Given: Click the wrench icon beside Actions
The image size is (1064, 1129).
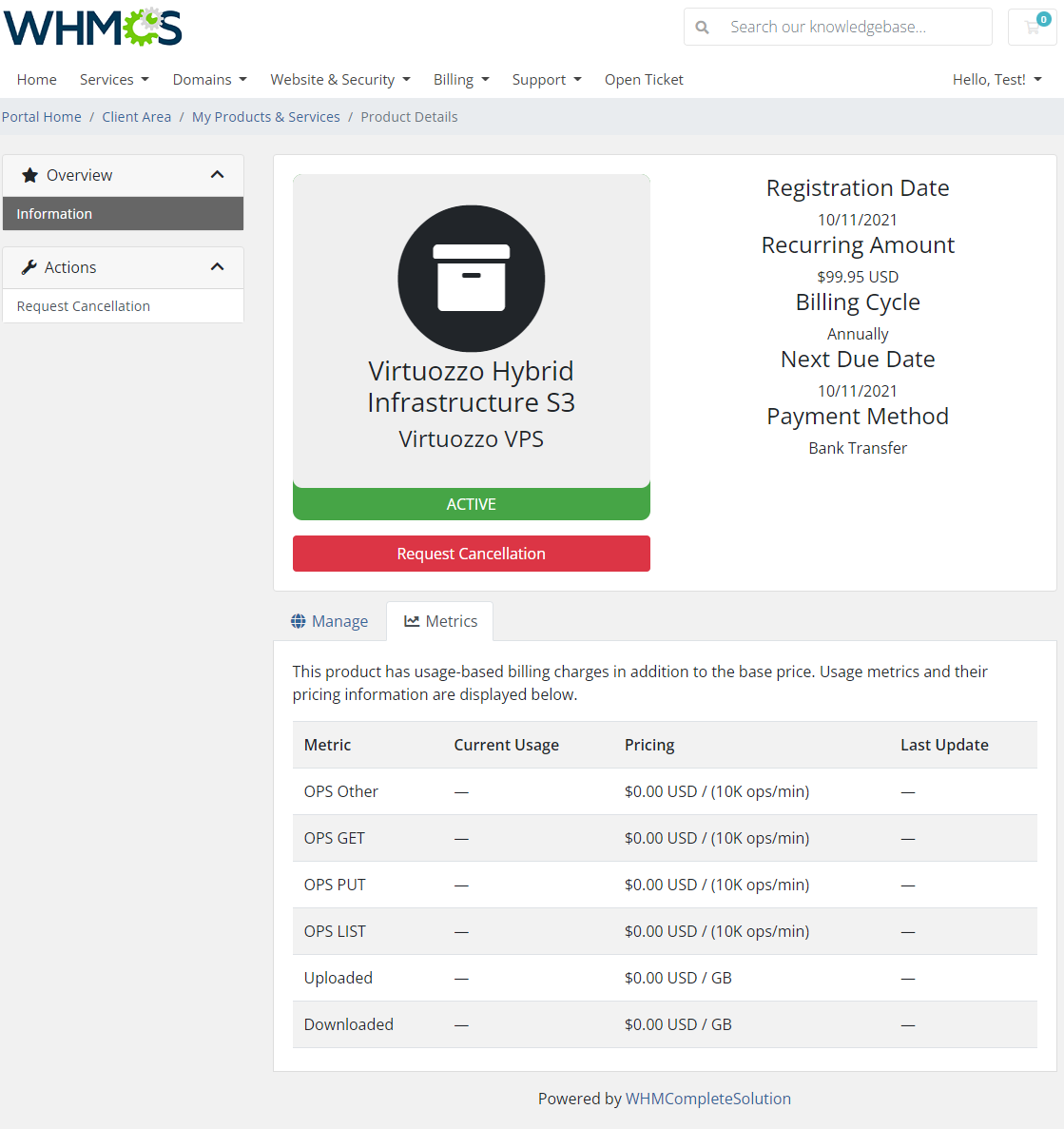Looking at the screenshot, I should coord(29,267).
